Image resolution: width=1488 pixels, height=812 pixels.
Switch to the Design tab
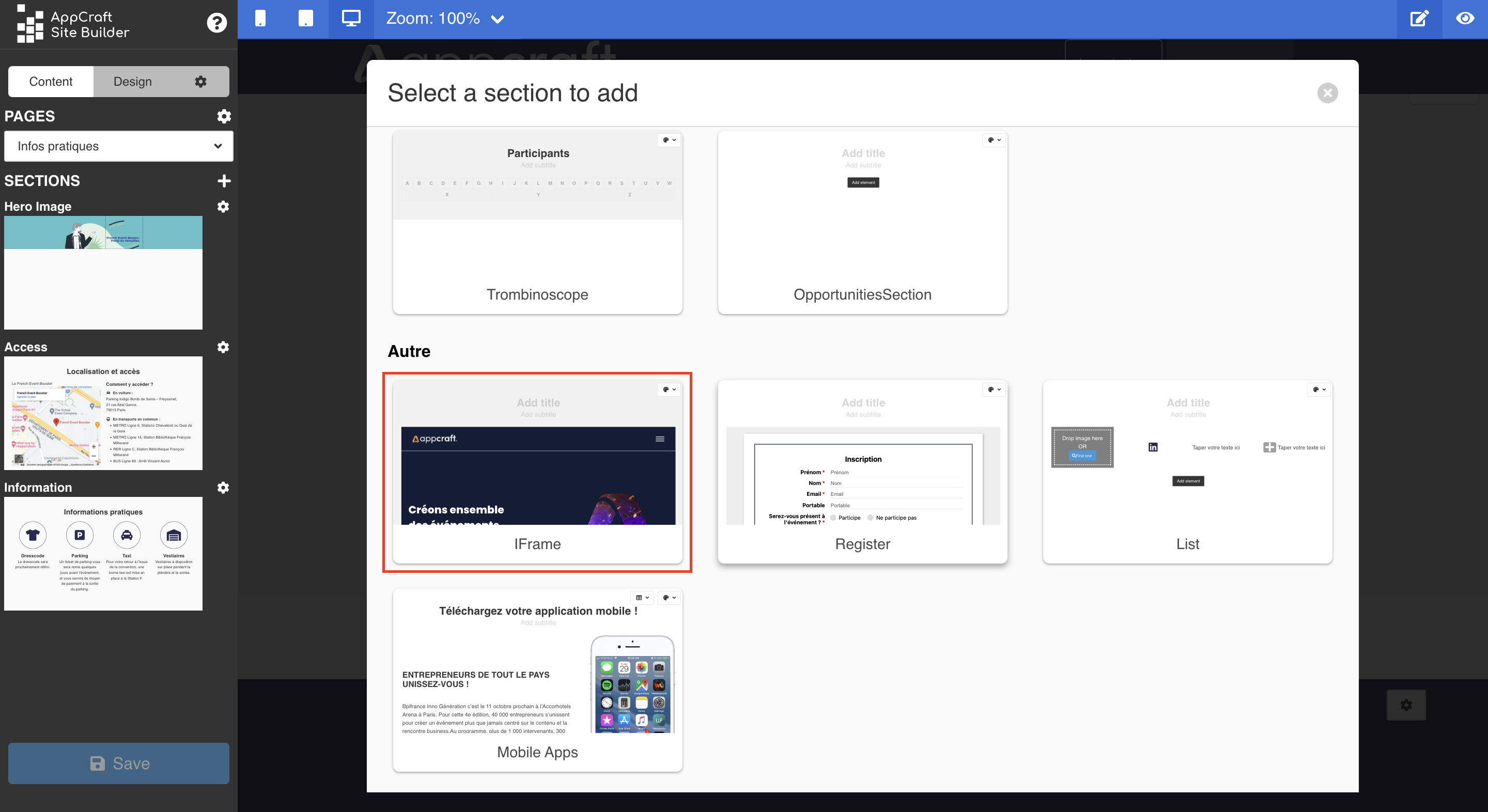133,82
